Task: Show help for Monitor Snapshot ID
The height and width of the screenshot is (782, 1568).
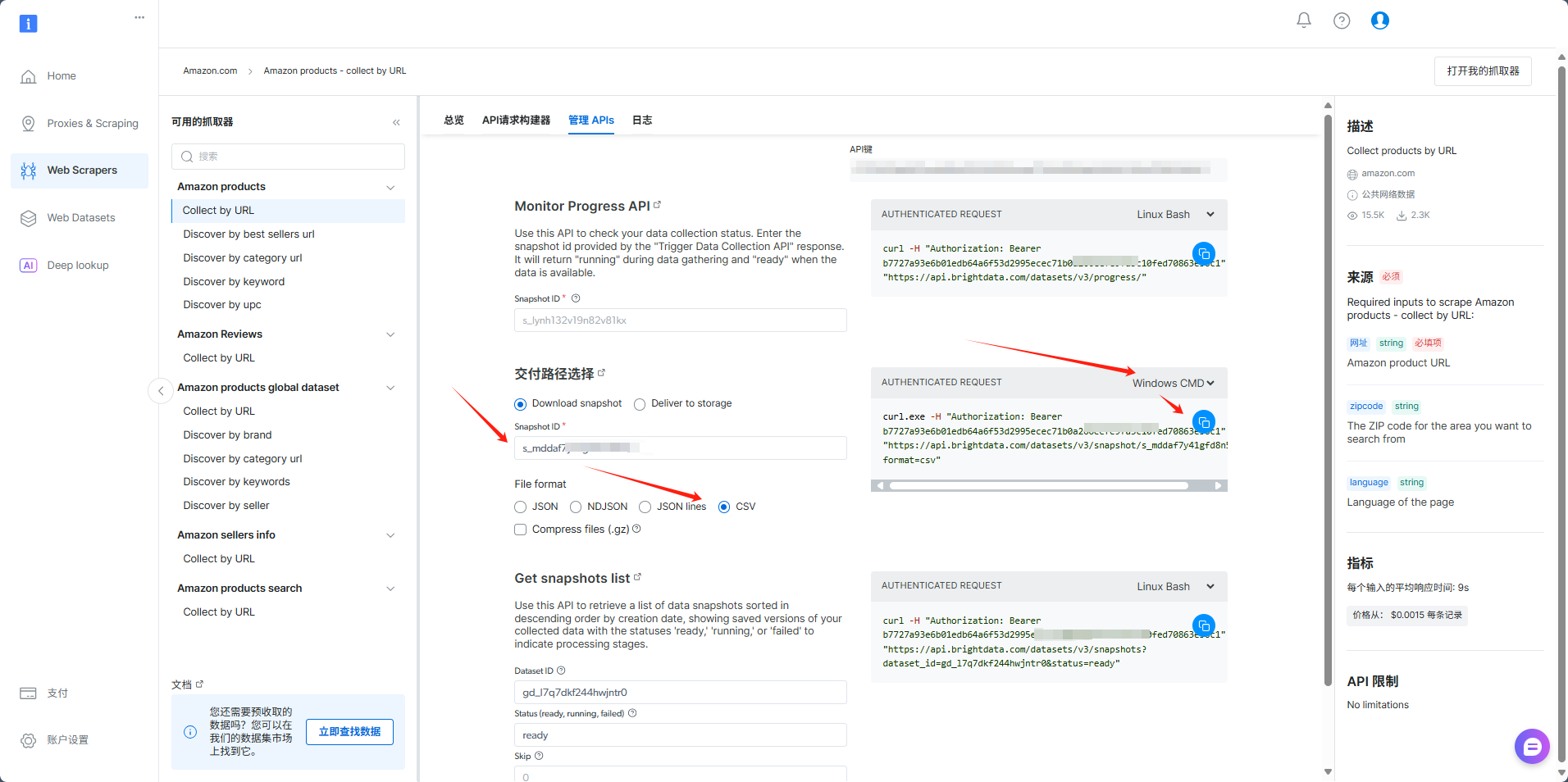Action: point(576,298)
